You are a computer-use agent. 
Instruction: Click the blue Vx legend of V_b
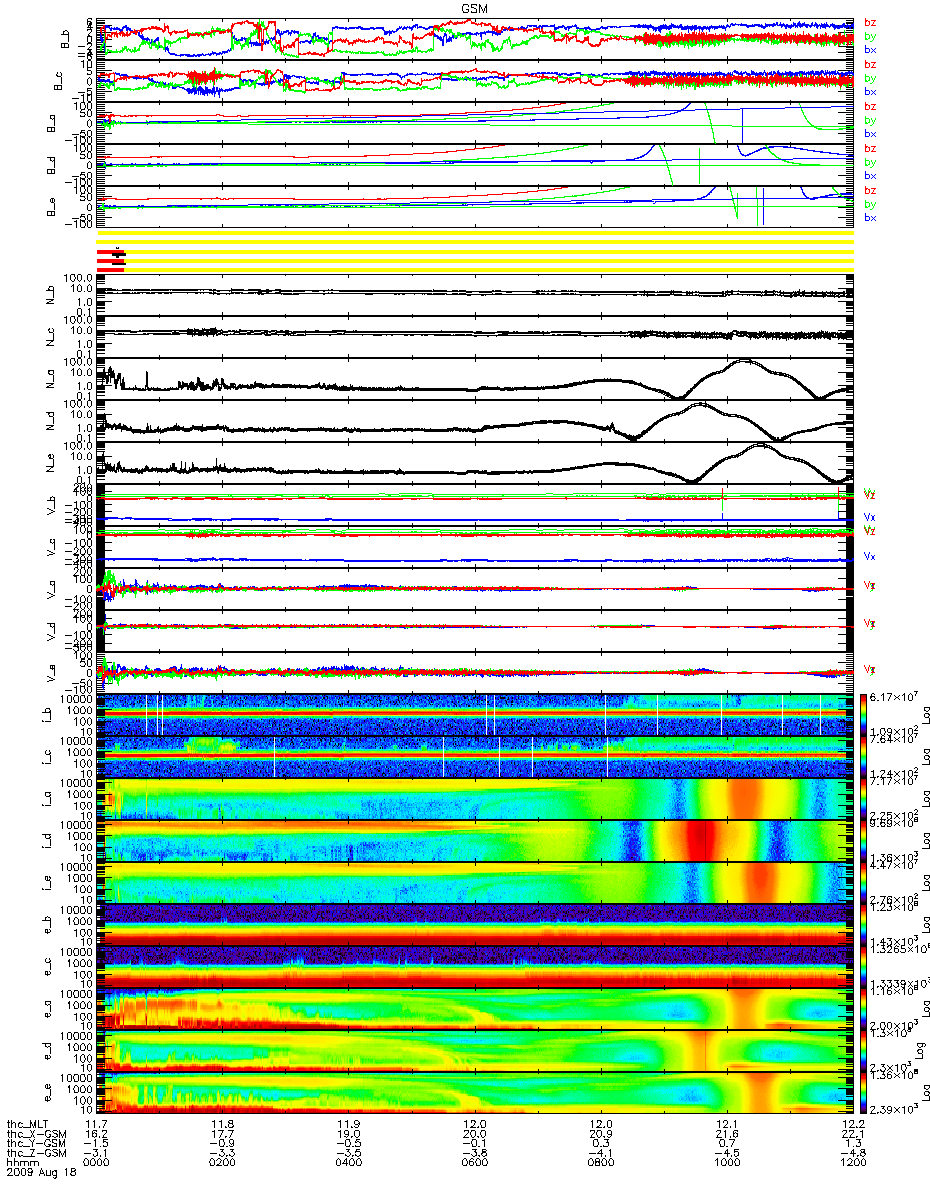pyautogui.click(x=870, y=517)
